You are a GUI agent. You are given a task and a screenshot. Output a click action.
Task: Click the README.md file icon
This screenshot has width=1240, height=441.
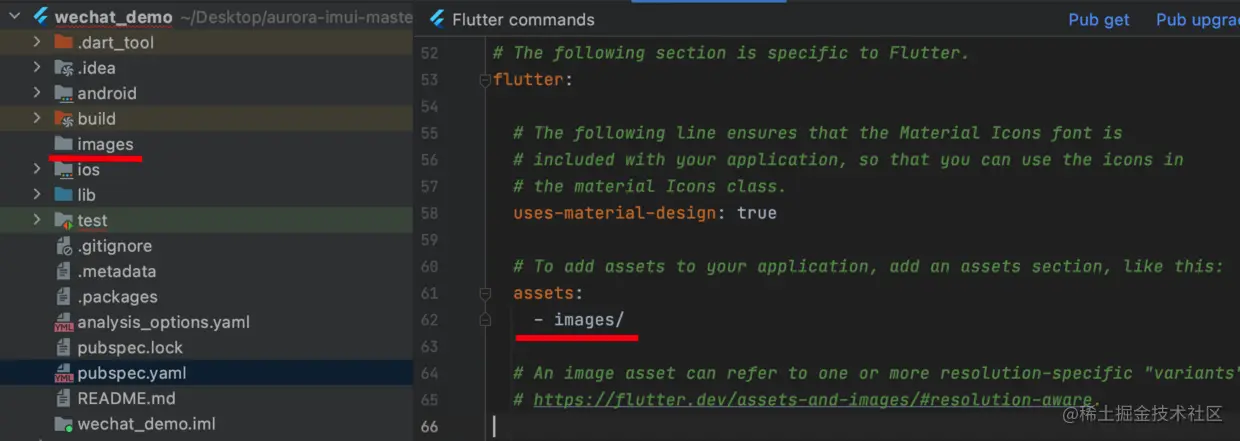(64, 399)
